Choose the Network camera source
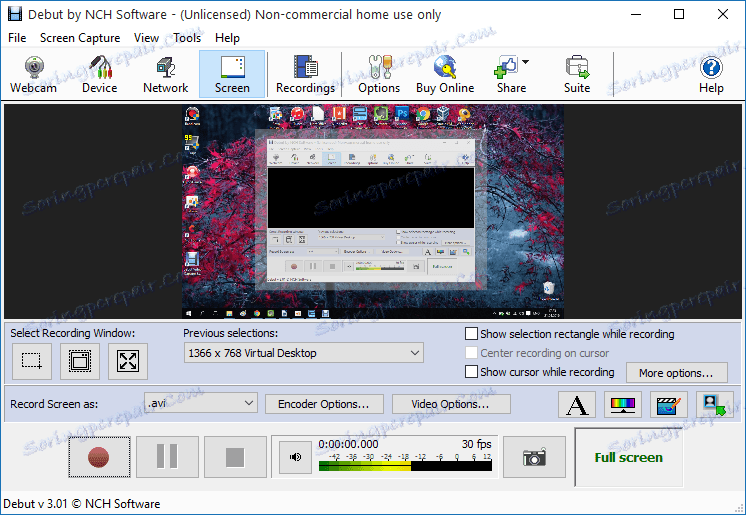This screenshot has width=746, height=515. [166, 74]
